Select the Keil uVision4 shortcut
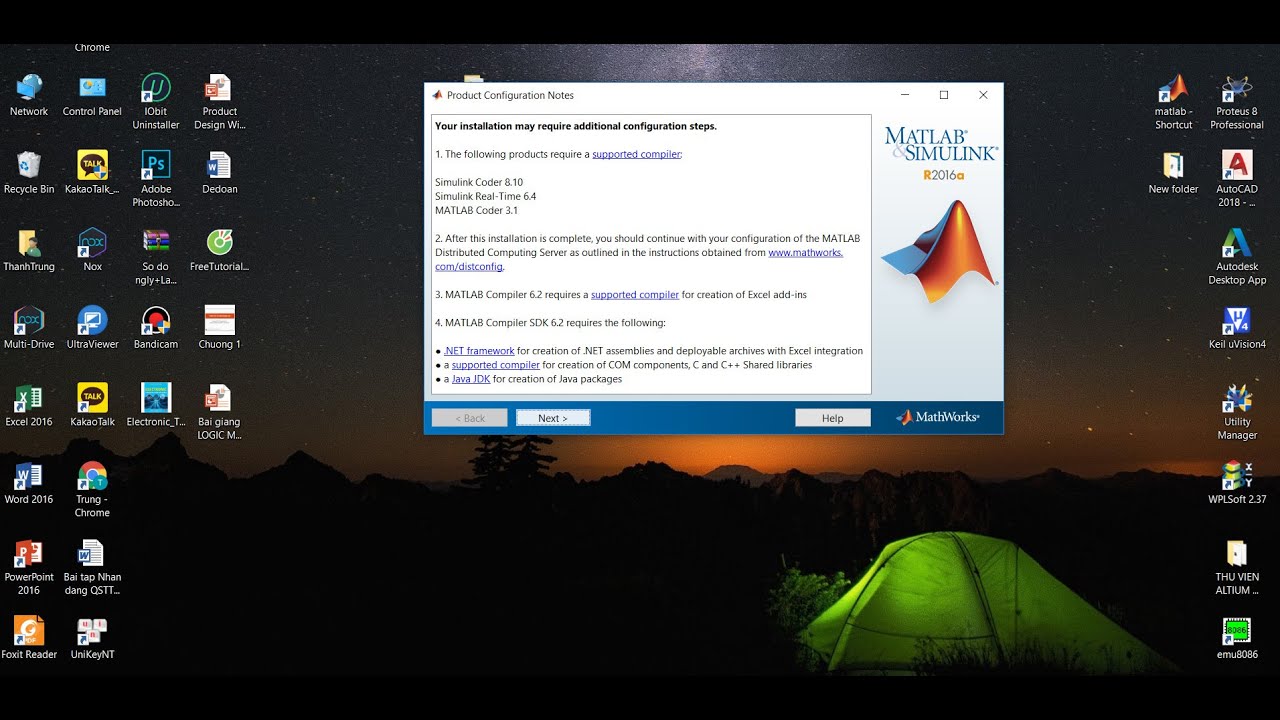This screenshot has width=1280, height=720. (1237, 327)
